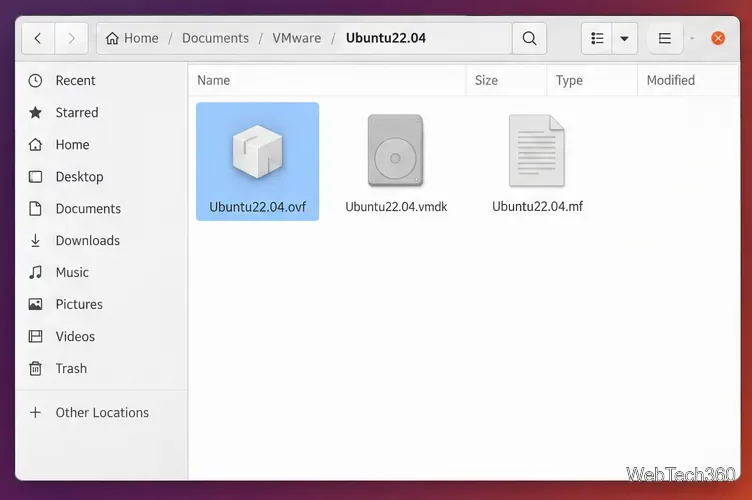Click the Trash bin icon

point(35,369)
